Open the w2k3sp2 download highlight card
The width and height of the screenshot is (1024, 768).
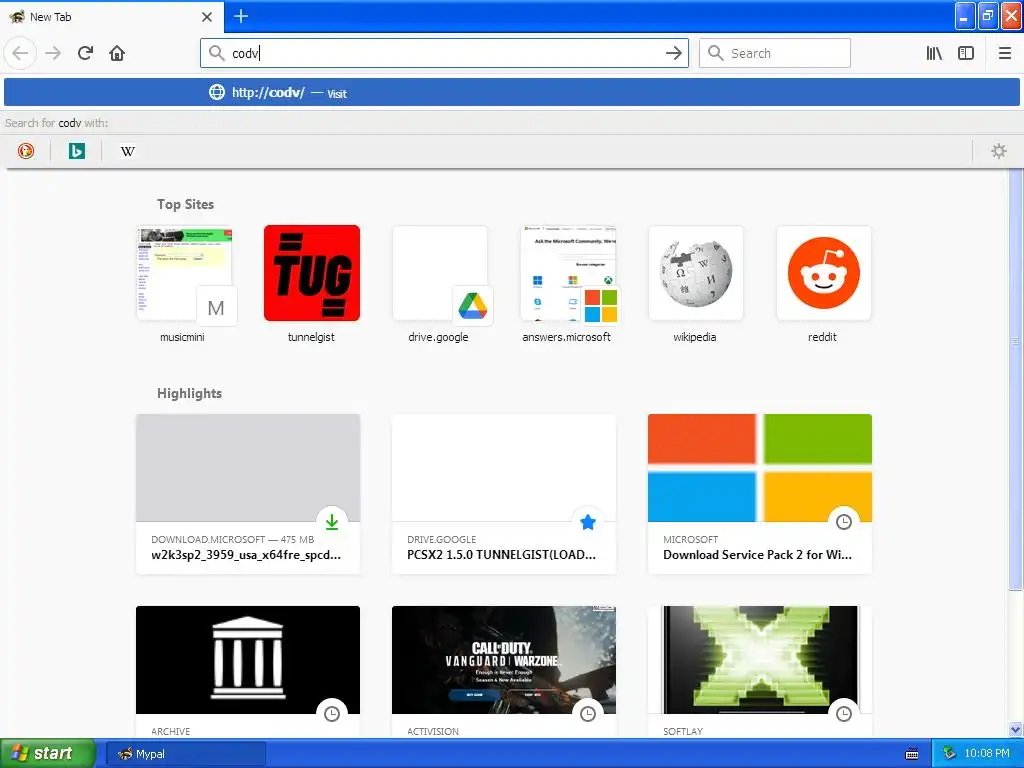click(248, 494)
